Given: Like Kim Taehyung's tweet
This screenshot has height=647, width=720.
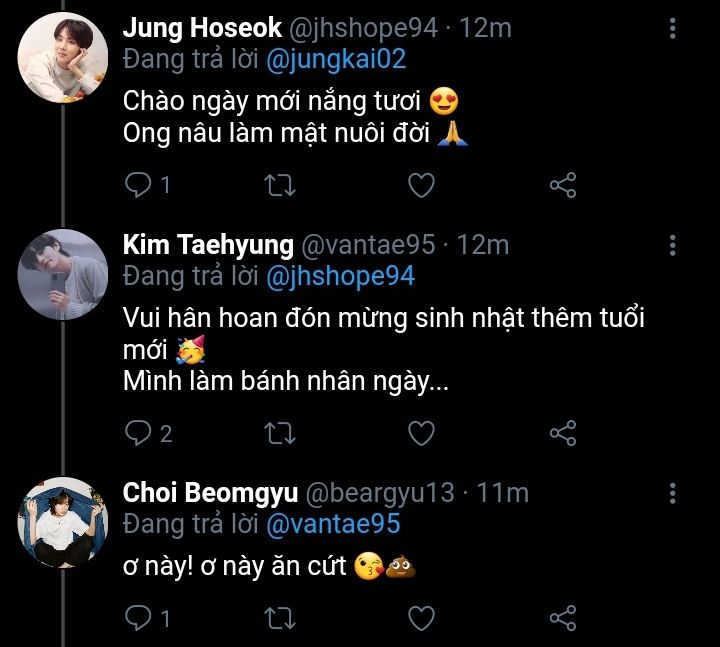Looking at the screenshot, I should pyautogui.click(x=422, y=432).
